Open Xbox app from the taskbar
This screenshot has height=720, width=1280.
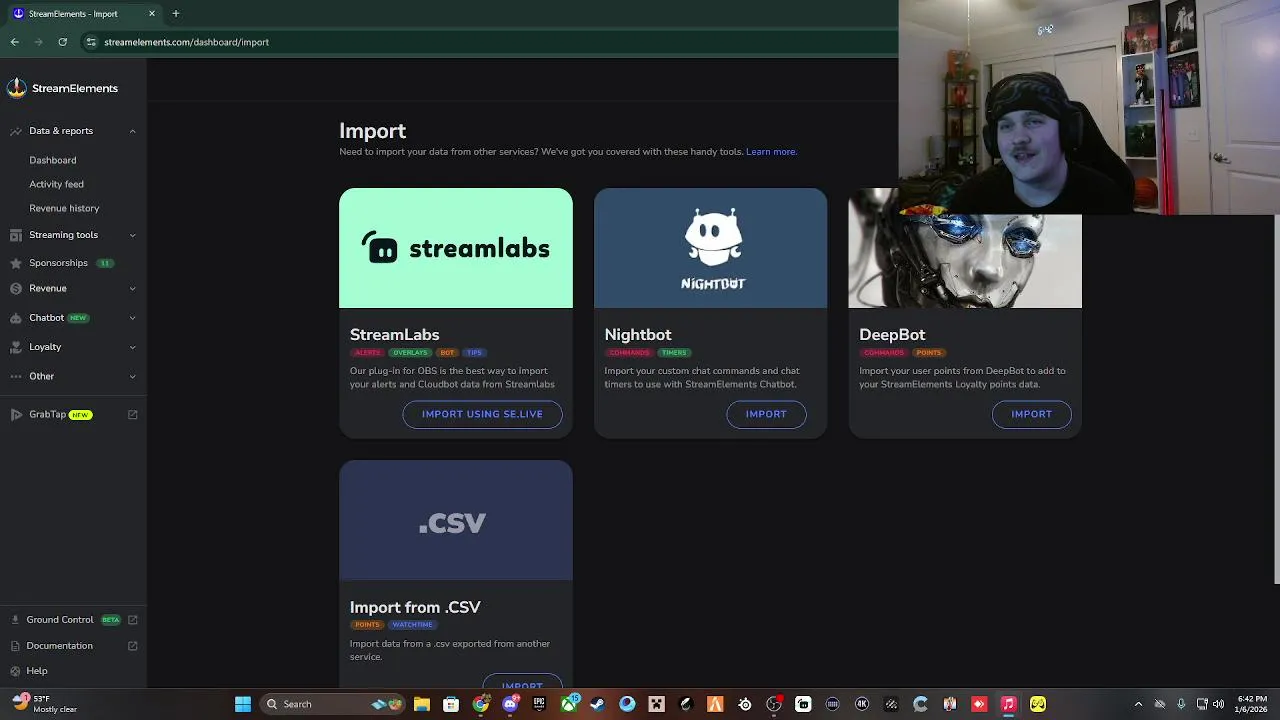click(569, 704)
